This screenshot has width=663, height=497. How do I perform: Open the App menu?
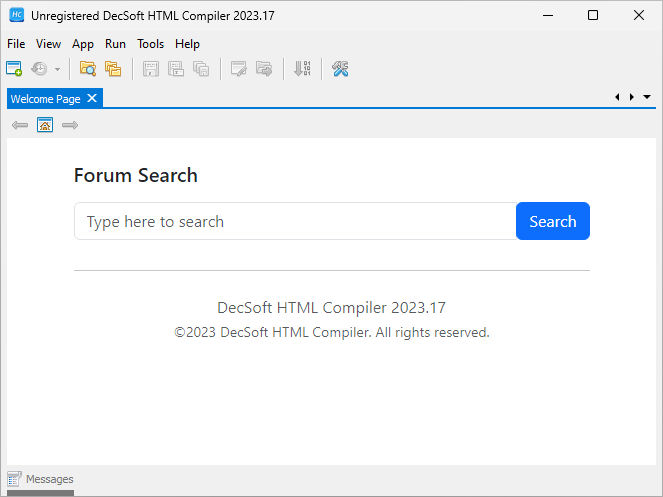coord(83,44)
